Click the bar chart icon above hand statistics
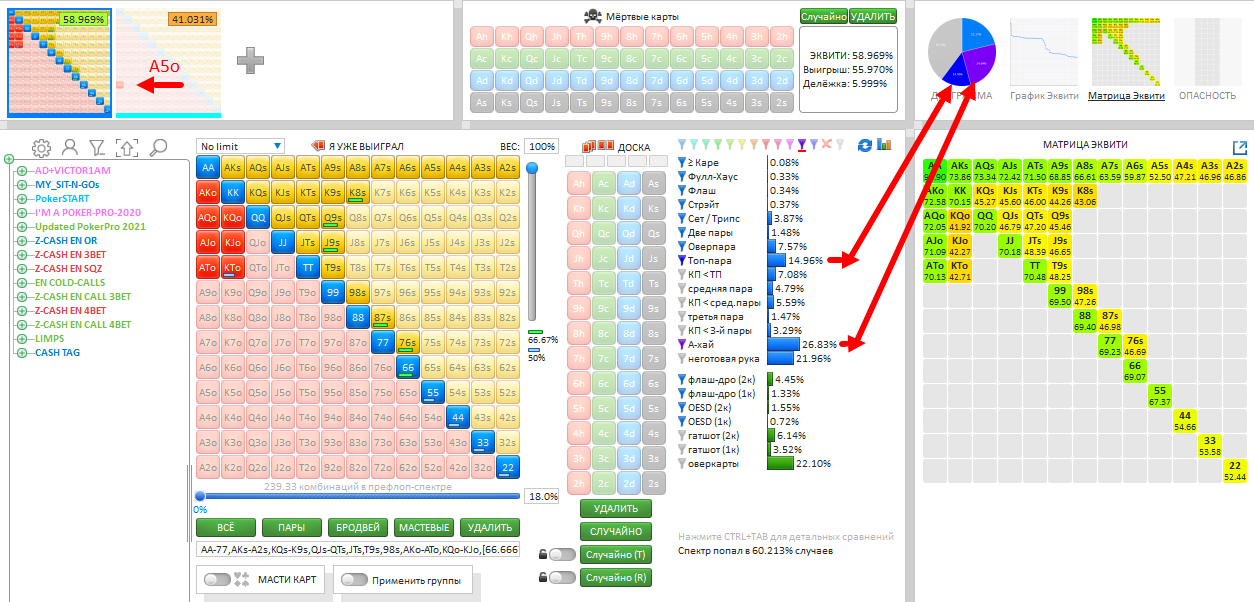Viewport: 1254px width, 602px height. 884,145
